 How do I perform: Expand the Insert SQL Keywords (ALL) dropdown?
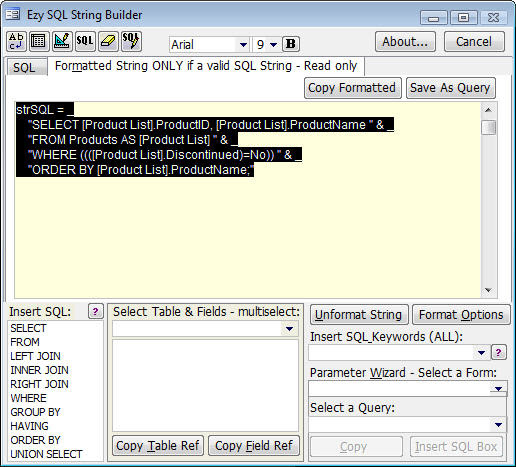[481, 353]
